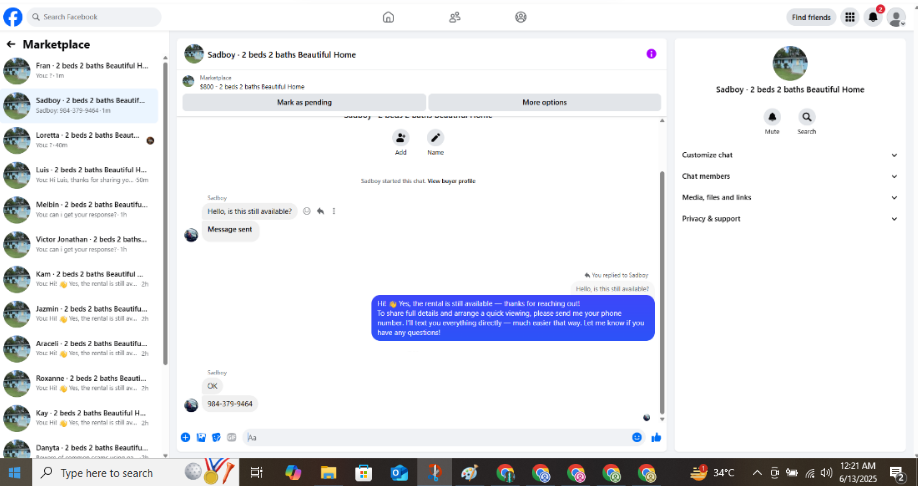
Task: Show hidden system tray icons
Action: [757, 473]
